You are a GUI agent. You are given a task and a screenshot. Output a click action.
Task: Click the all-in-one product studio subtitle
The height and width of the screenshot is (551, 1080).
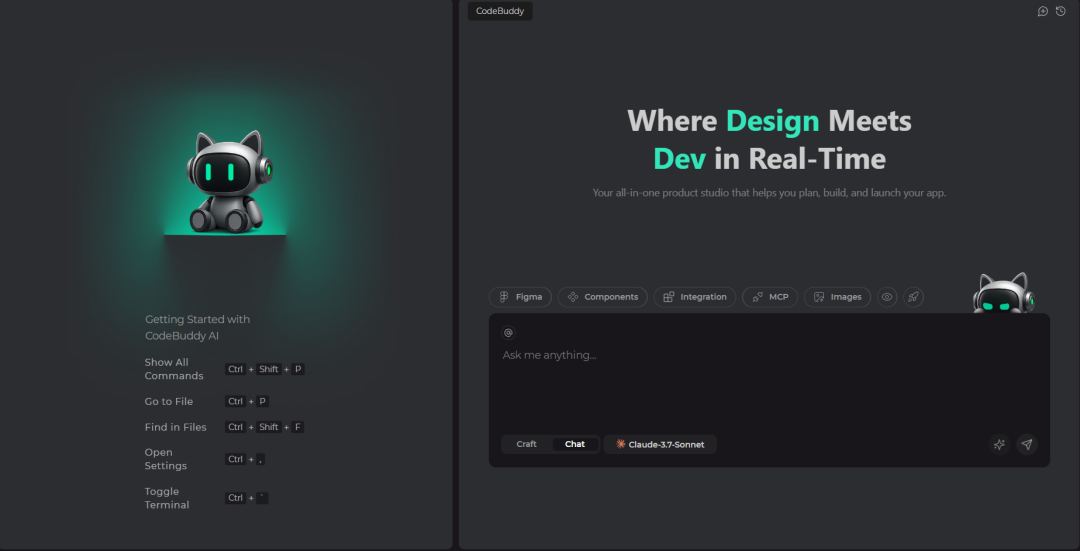769,193
